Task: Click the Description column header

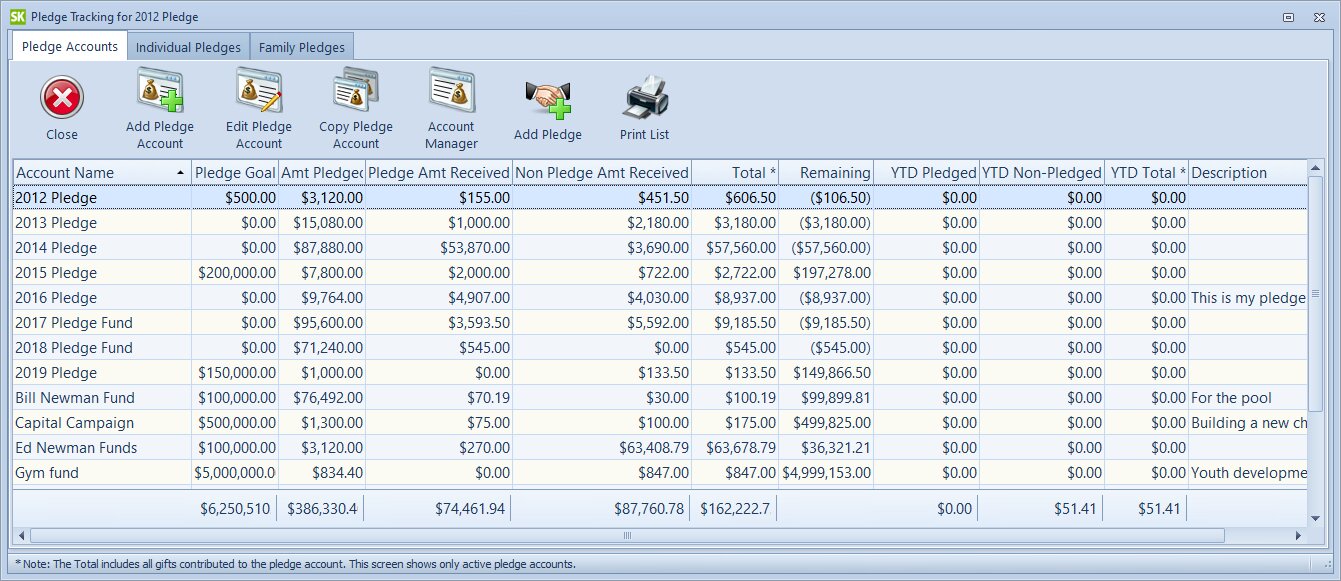Action: (1247, 173)
